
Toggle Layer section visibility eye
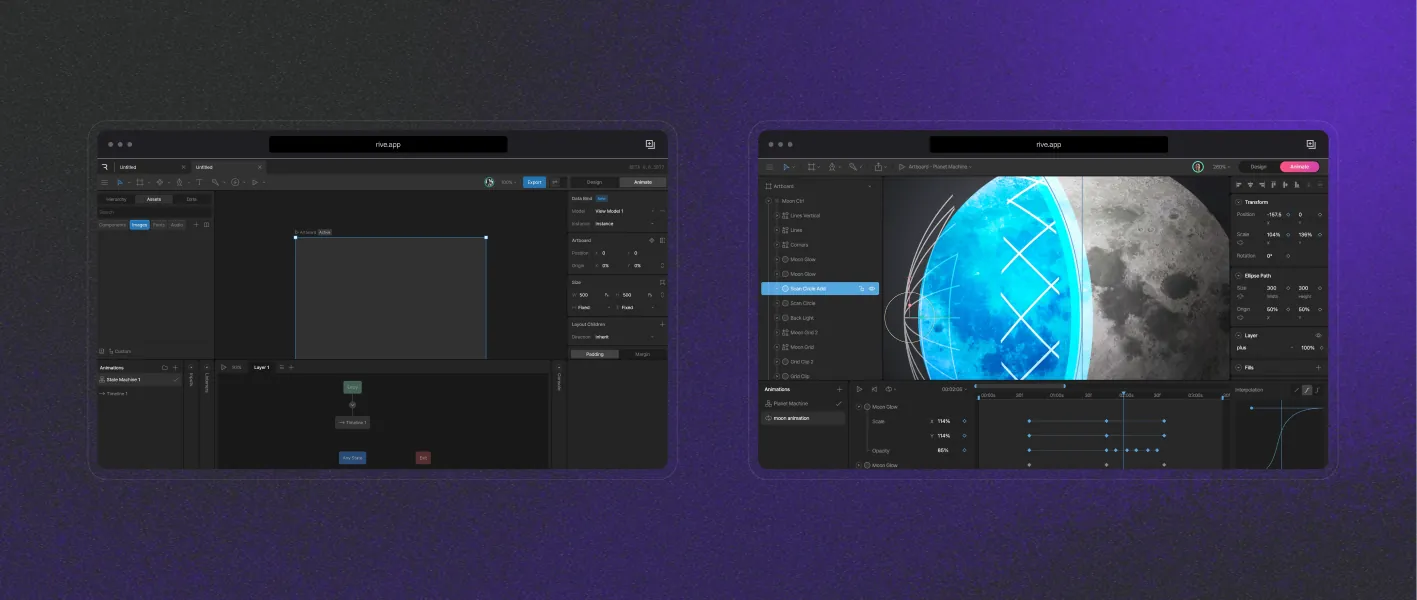[1318, 335]
